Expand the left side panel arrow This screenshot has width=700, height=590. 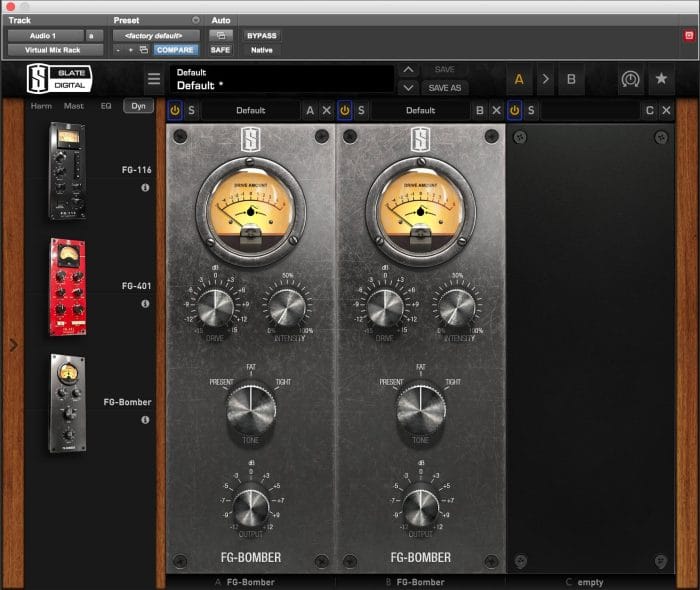point(13,345)
